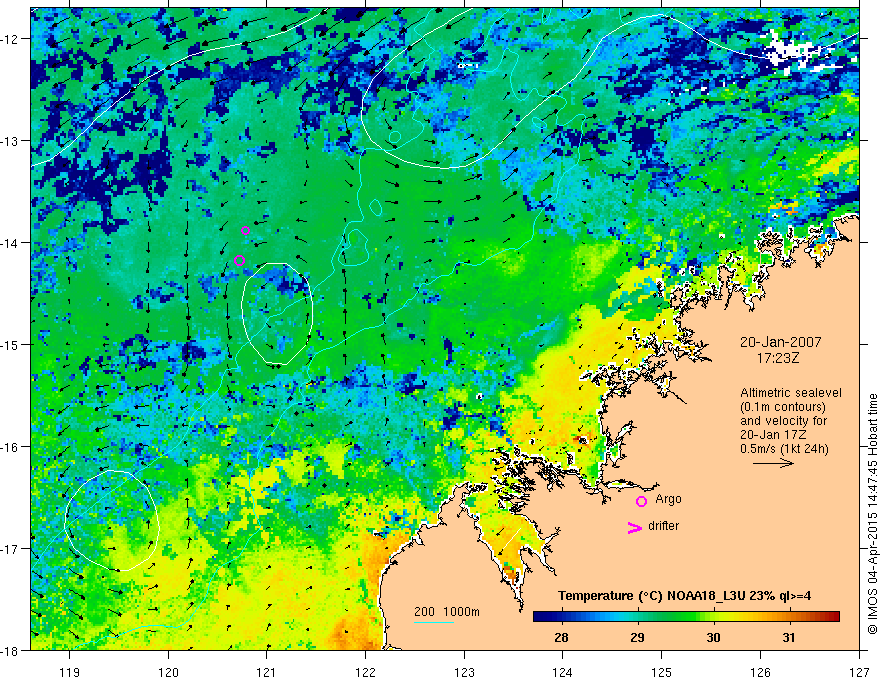Select the lower, larger Argo float circle

[x=239, y=260]
